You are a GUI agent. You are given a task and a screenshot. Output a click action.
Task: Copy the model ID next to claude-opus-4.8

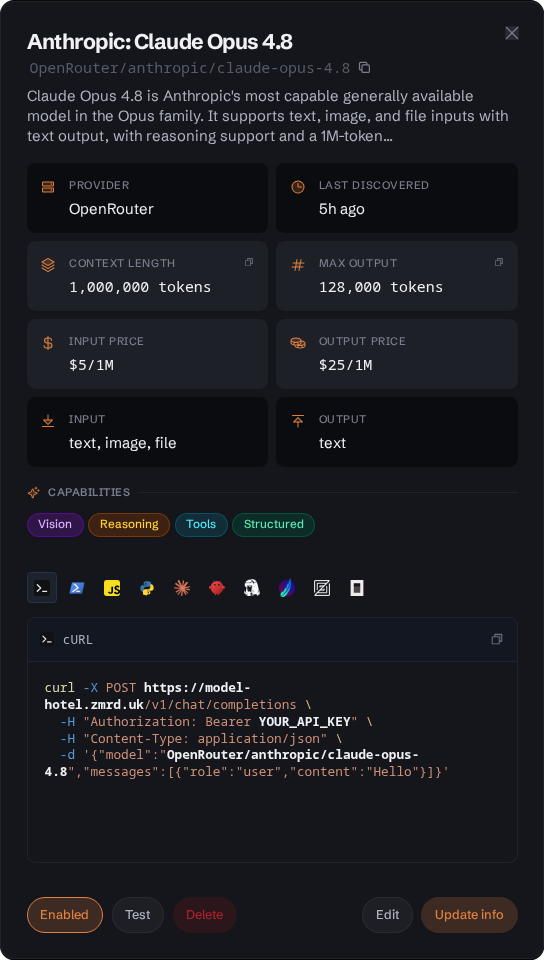coord(364,67)
